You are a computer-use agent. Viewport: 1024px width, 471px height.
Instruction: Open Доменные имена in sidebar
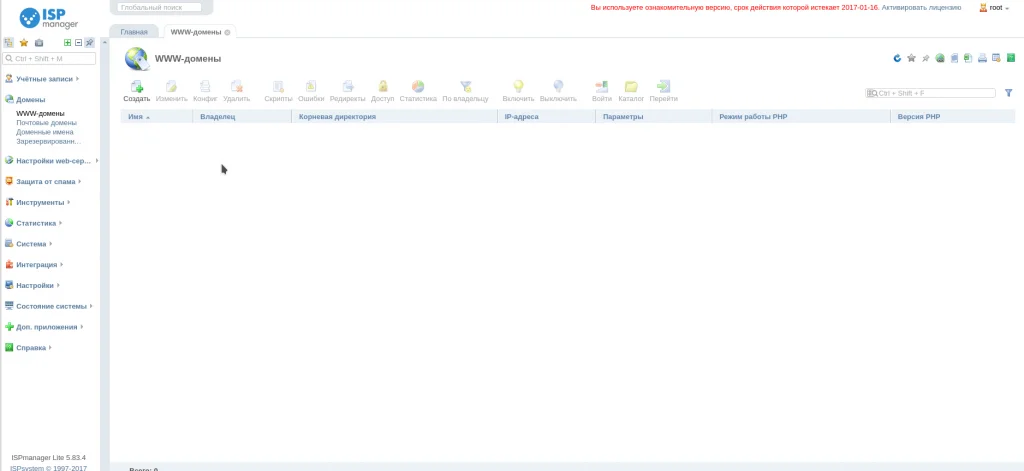45,132
